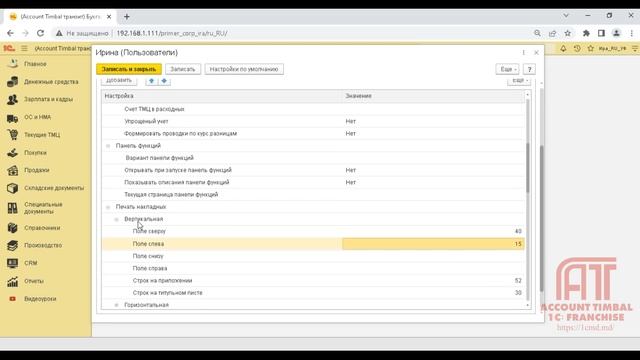Open a new browser tab
The width and height of the screenshot is (640, 360).
point(127,17)
